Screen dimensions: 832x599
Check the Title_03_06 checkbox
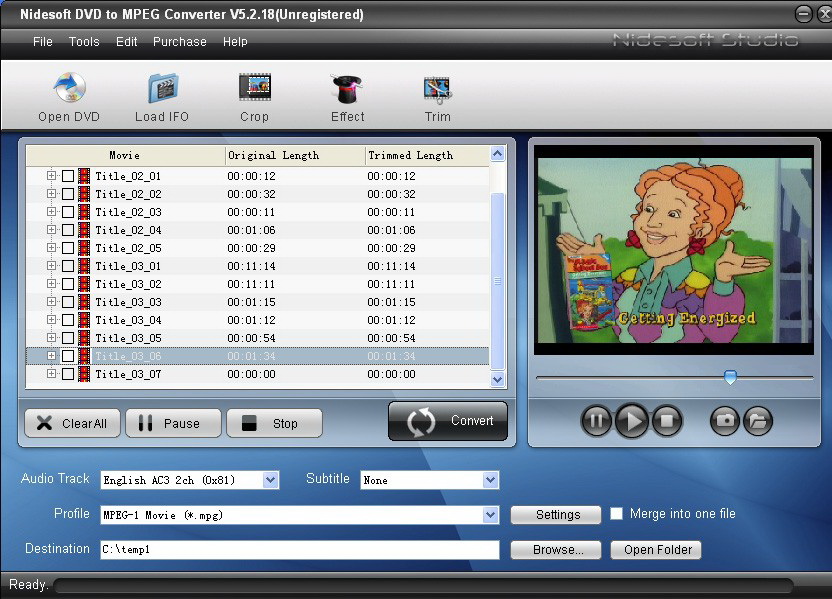68,356
